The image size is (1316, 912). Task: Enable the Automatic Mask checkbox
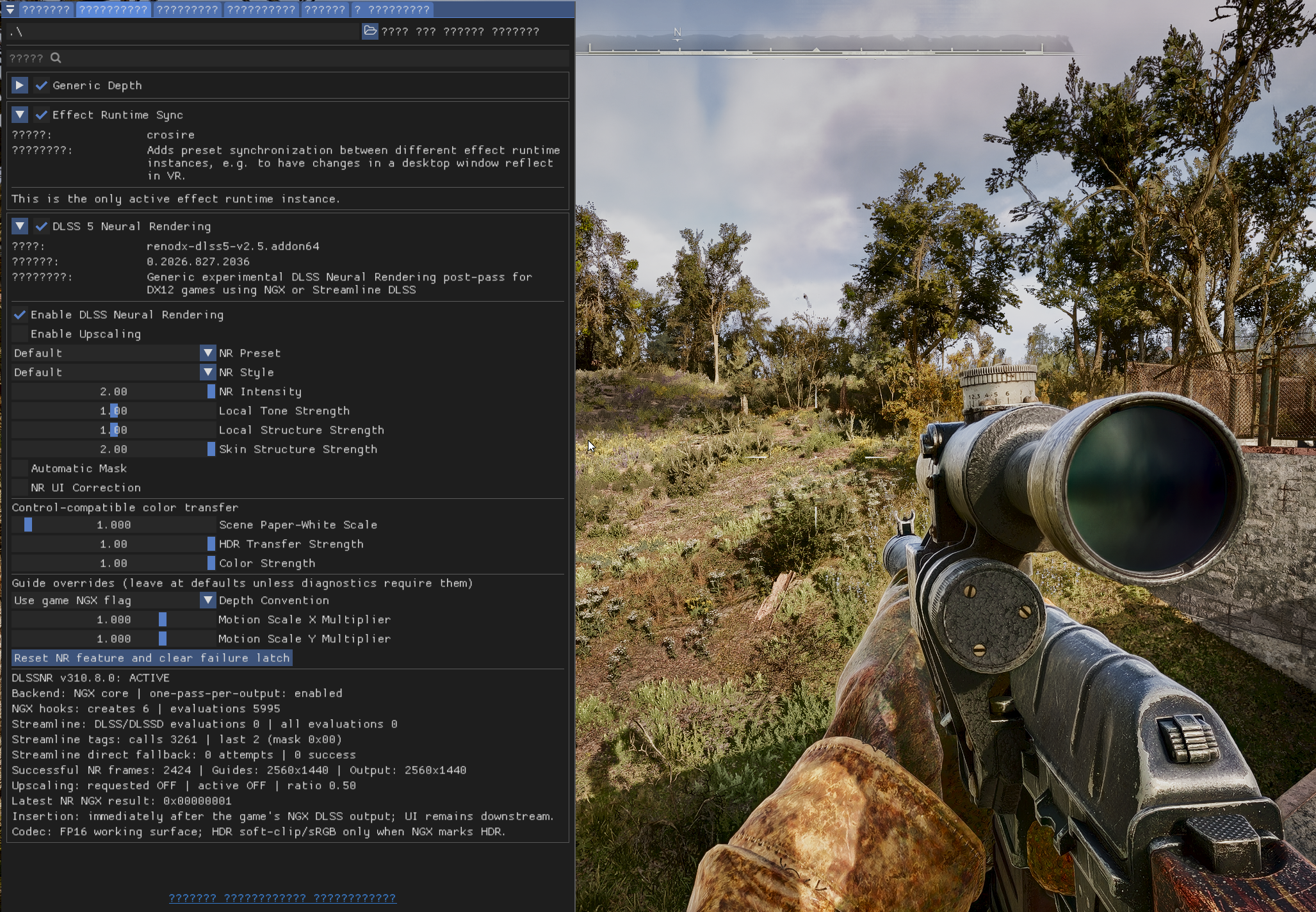[20, 468]
